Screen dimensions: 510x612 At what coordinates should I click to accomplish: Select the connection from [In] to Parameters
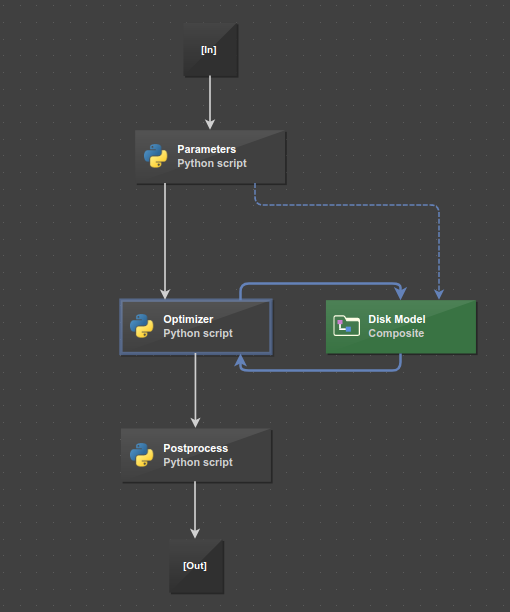pyautogui.click(x=210, y=102)
